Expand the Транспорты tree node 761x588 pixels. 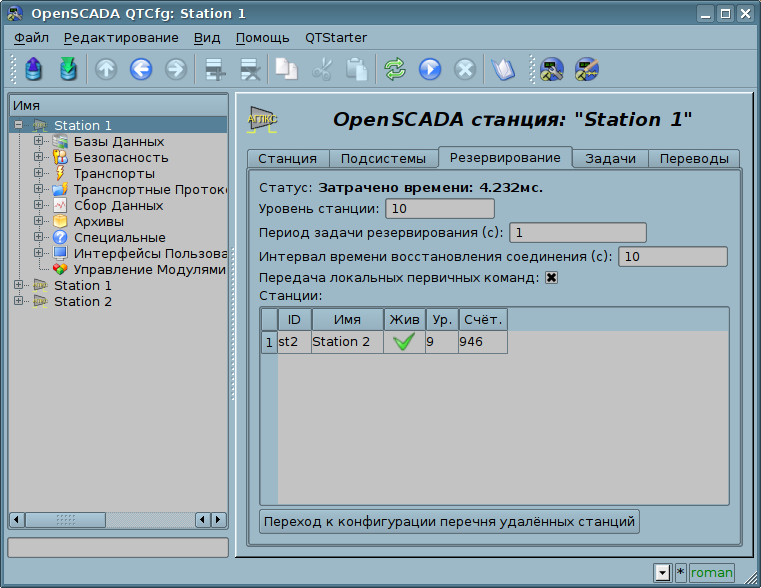[38, 173]
